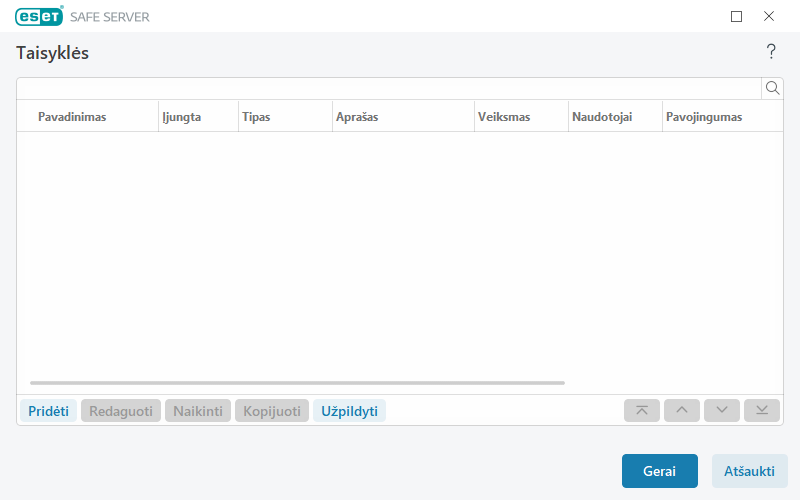Confirm with the Gerai button
The width and height of the screenshot is (800, 500).
tap(659, 471)
